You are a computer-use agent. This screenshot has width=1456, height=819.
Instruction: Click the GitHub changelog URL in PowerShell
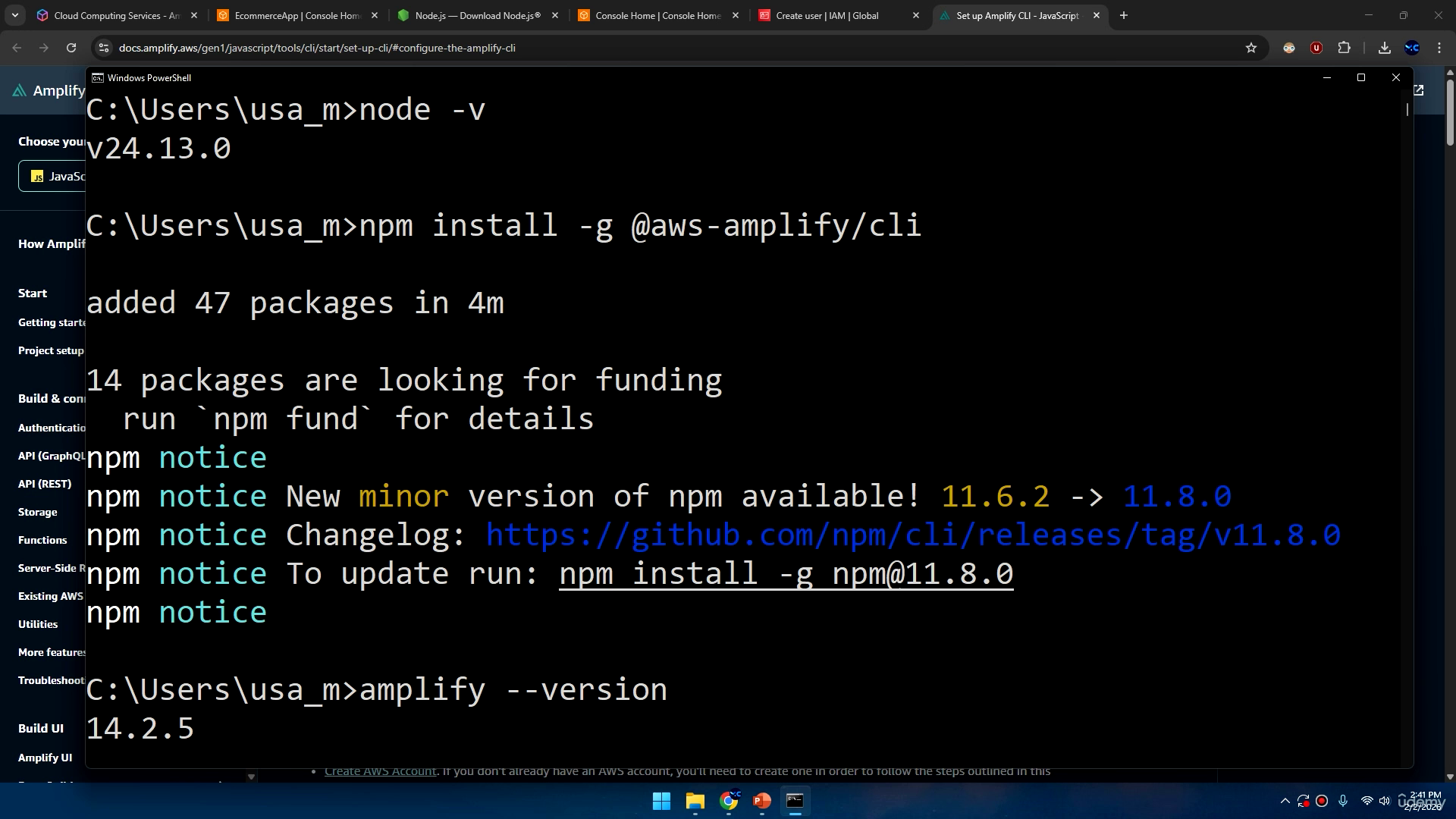(x=913, y=535)
